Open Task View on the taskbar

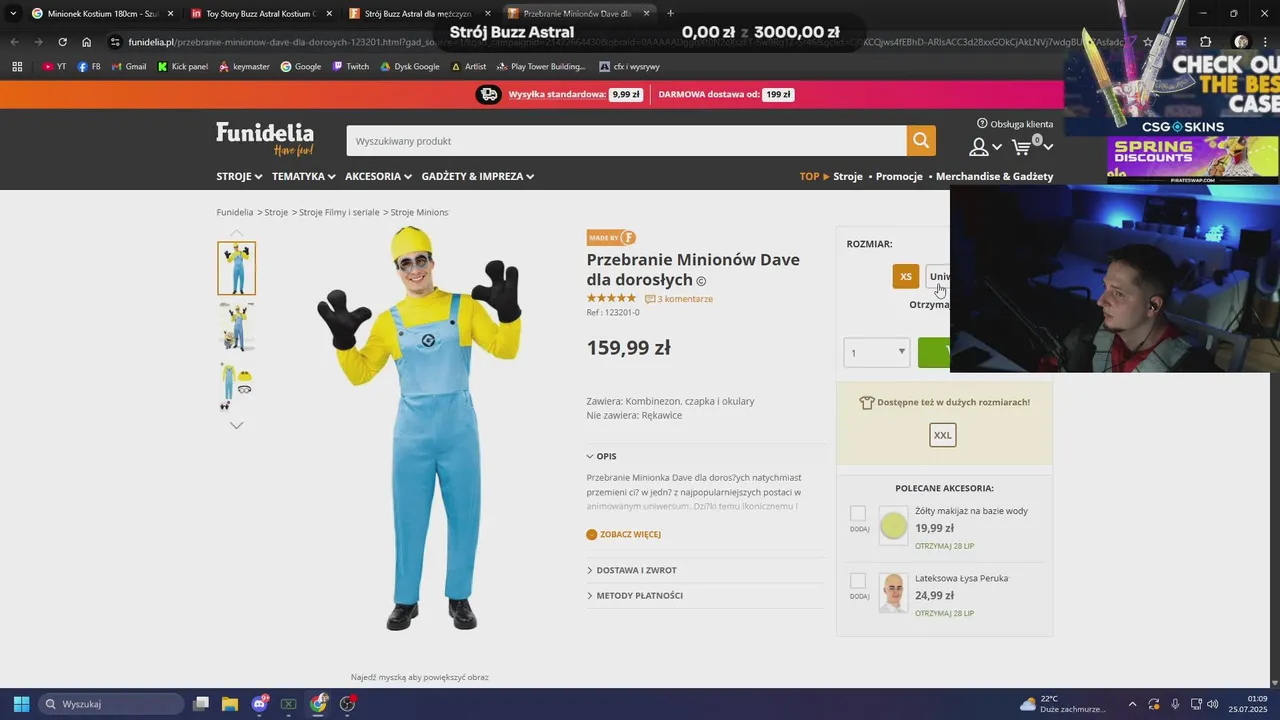[x=201, y=704]
